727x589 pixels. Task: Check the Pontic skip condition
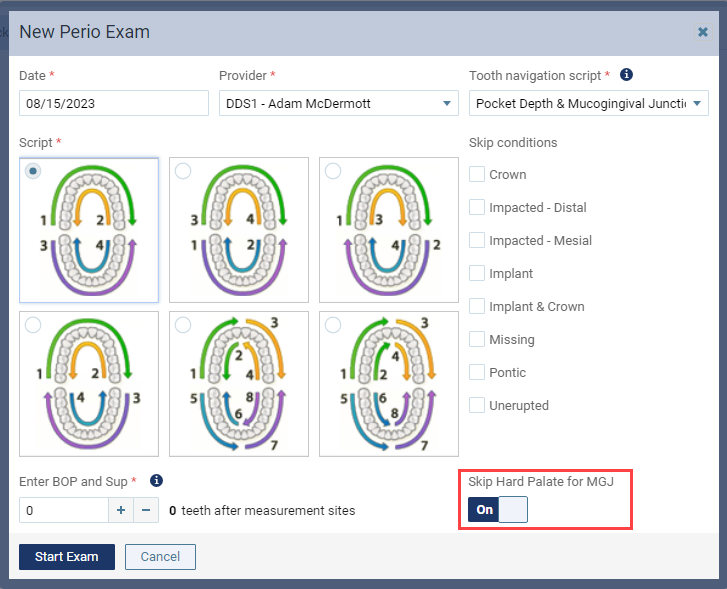(477, 372)
